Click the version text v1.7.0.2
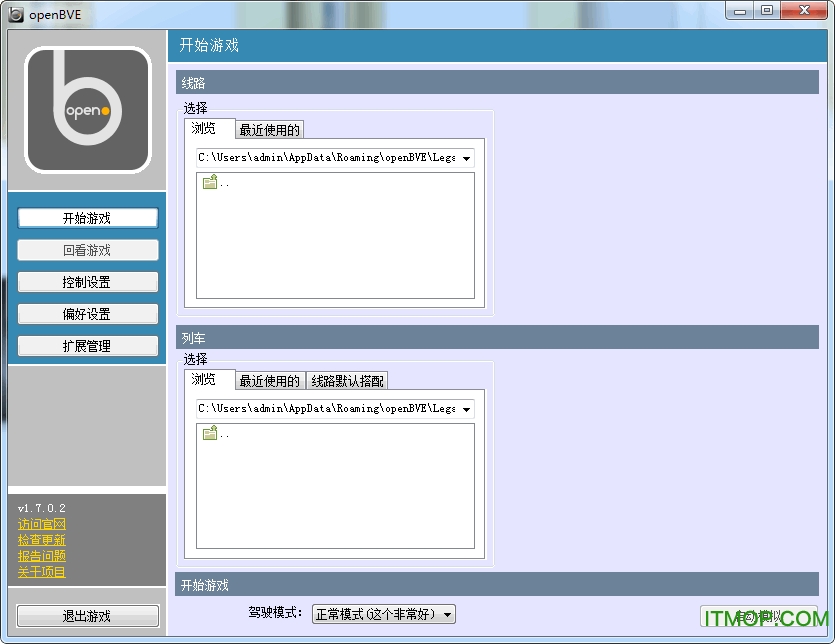Image resolution: width=835 pixels, height=644 pixels. [x=42, y=508]
